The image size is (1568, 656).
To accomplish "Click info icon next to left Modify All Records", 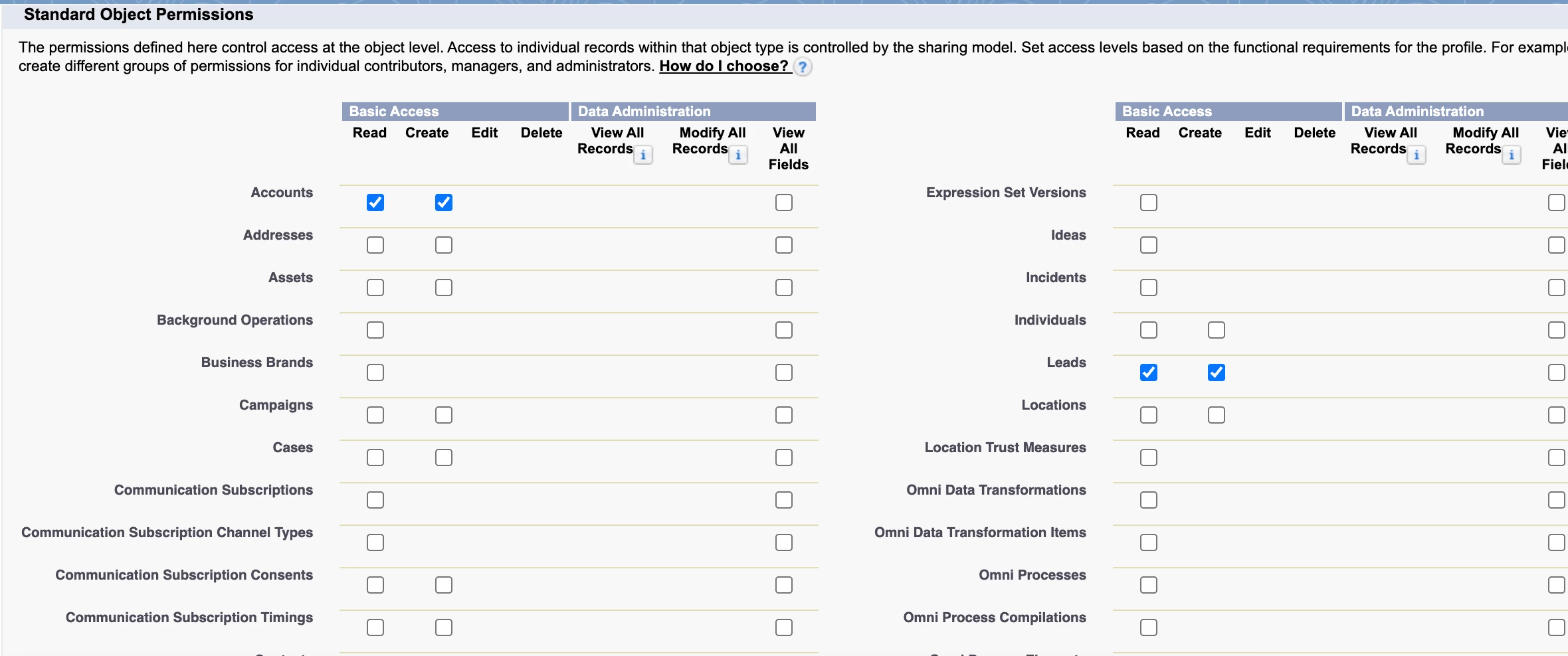I will pyautogui.click(x=737, y=155).
